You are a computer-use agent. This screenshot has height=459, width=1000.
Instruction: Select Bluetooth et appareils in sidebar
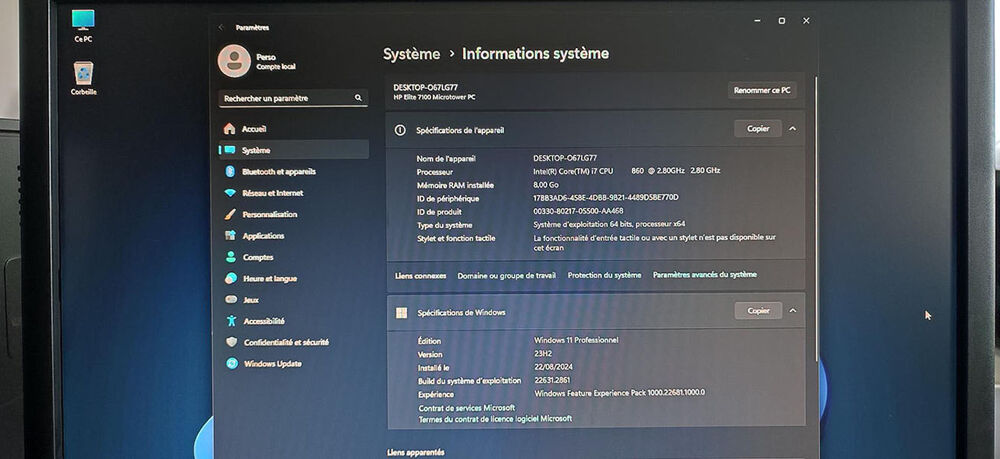coord(294,171)
